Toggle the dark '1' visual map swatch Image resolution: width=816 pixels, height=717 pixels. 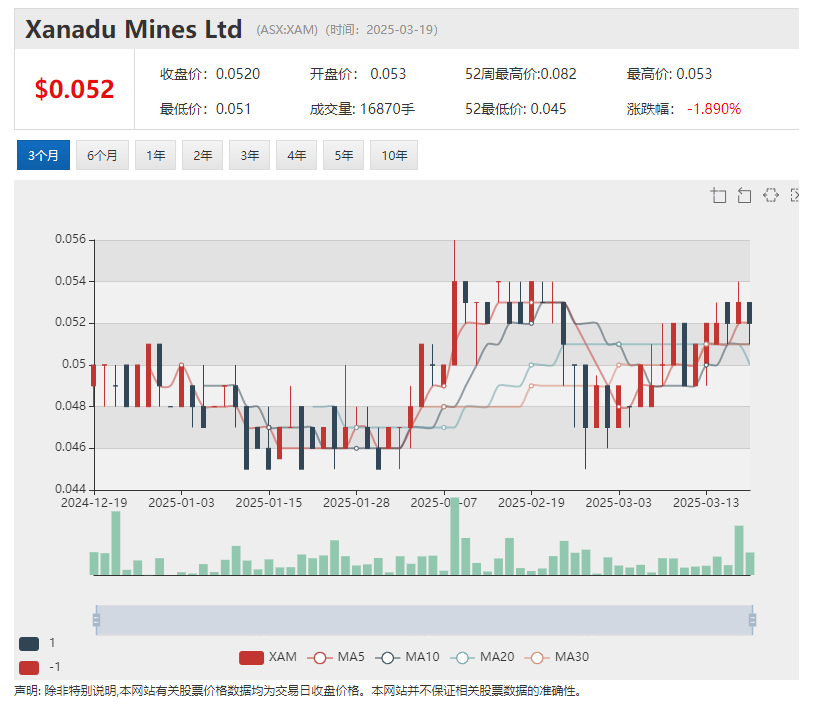coord(29,644)
